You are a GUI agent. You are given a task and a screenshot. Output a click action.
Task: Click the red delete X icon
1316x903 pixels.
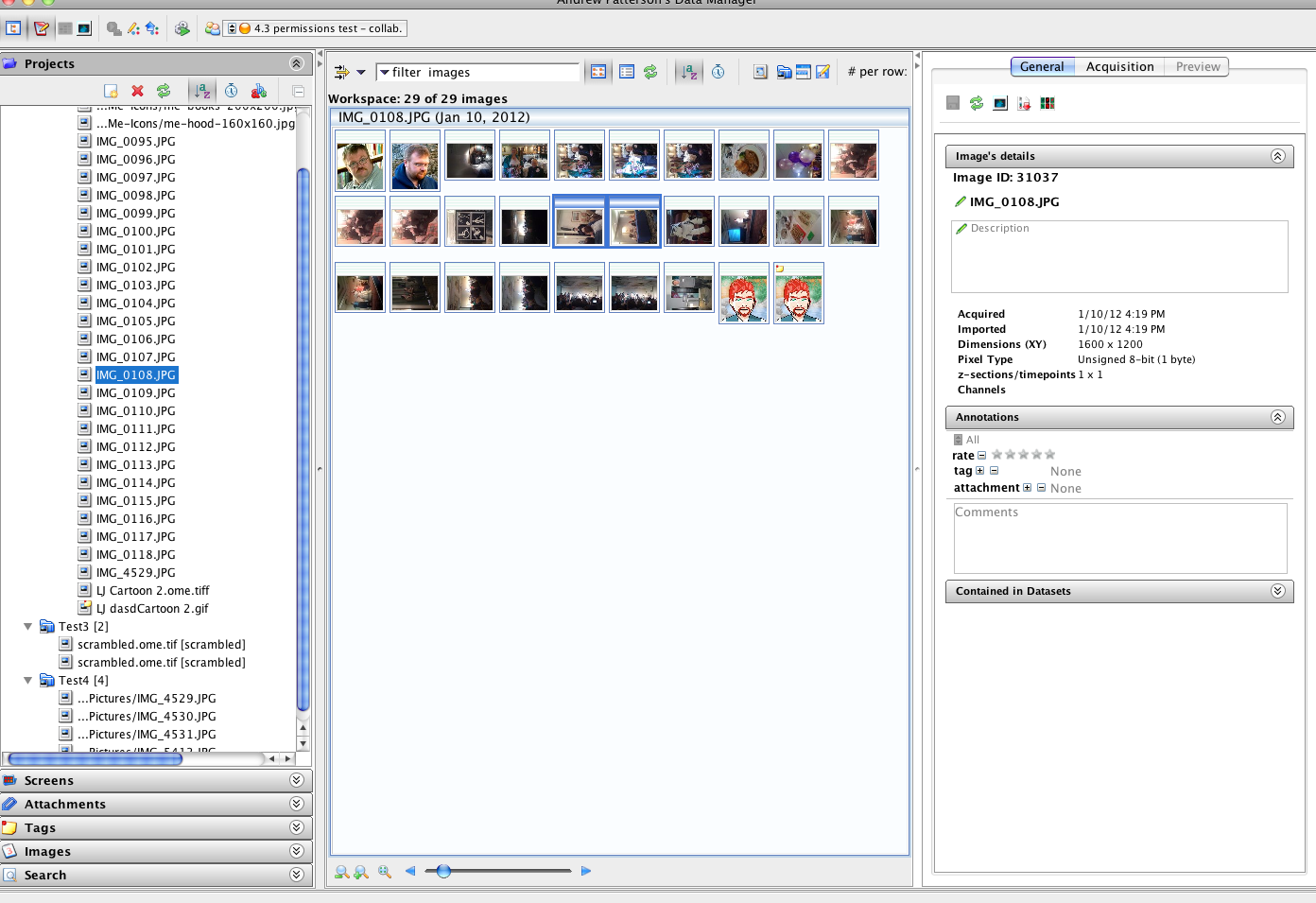point(137,91)
